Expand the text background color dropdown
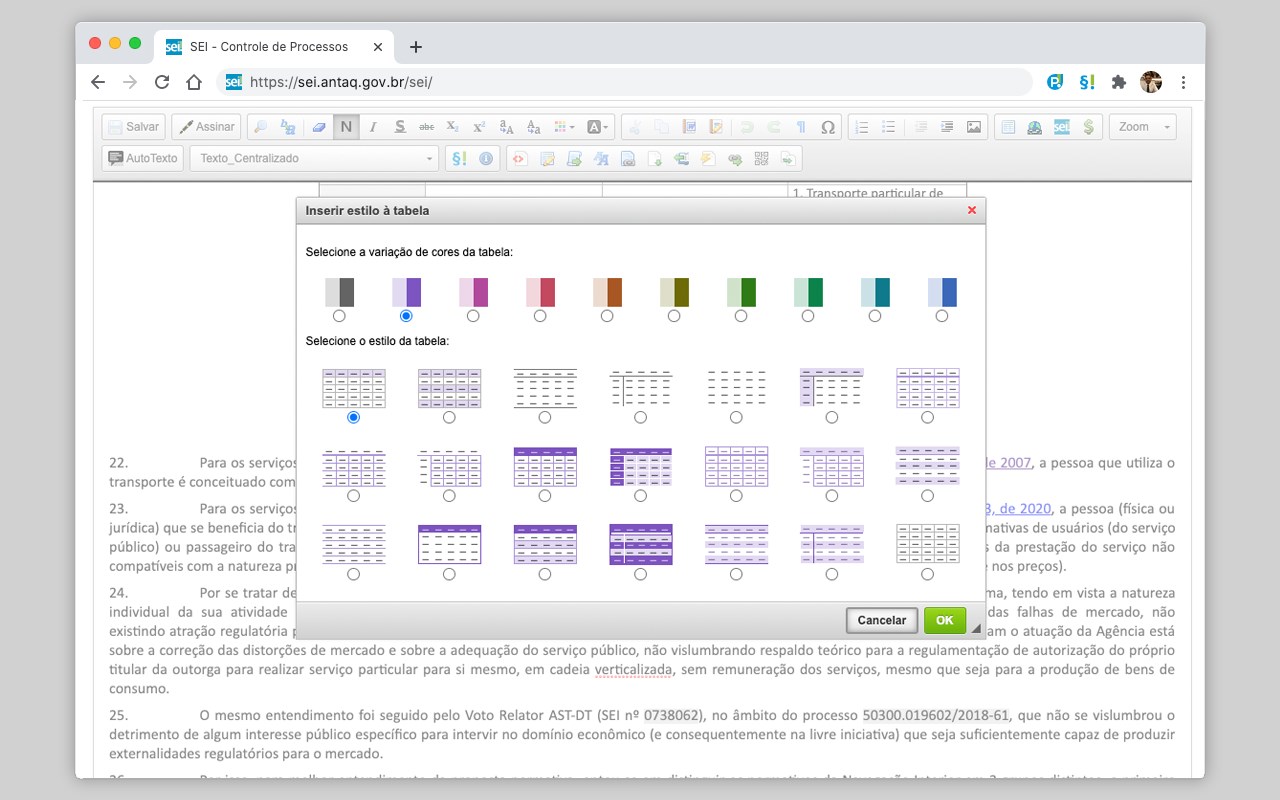Image resolution: width=1280 pixels, height=800 pixels. (x=597, y=127)
